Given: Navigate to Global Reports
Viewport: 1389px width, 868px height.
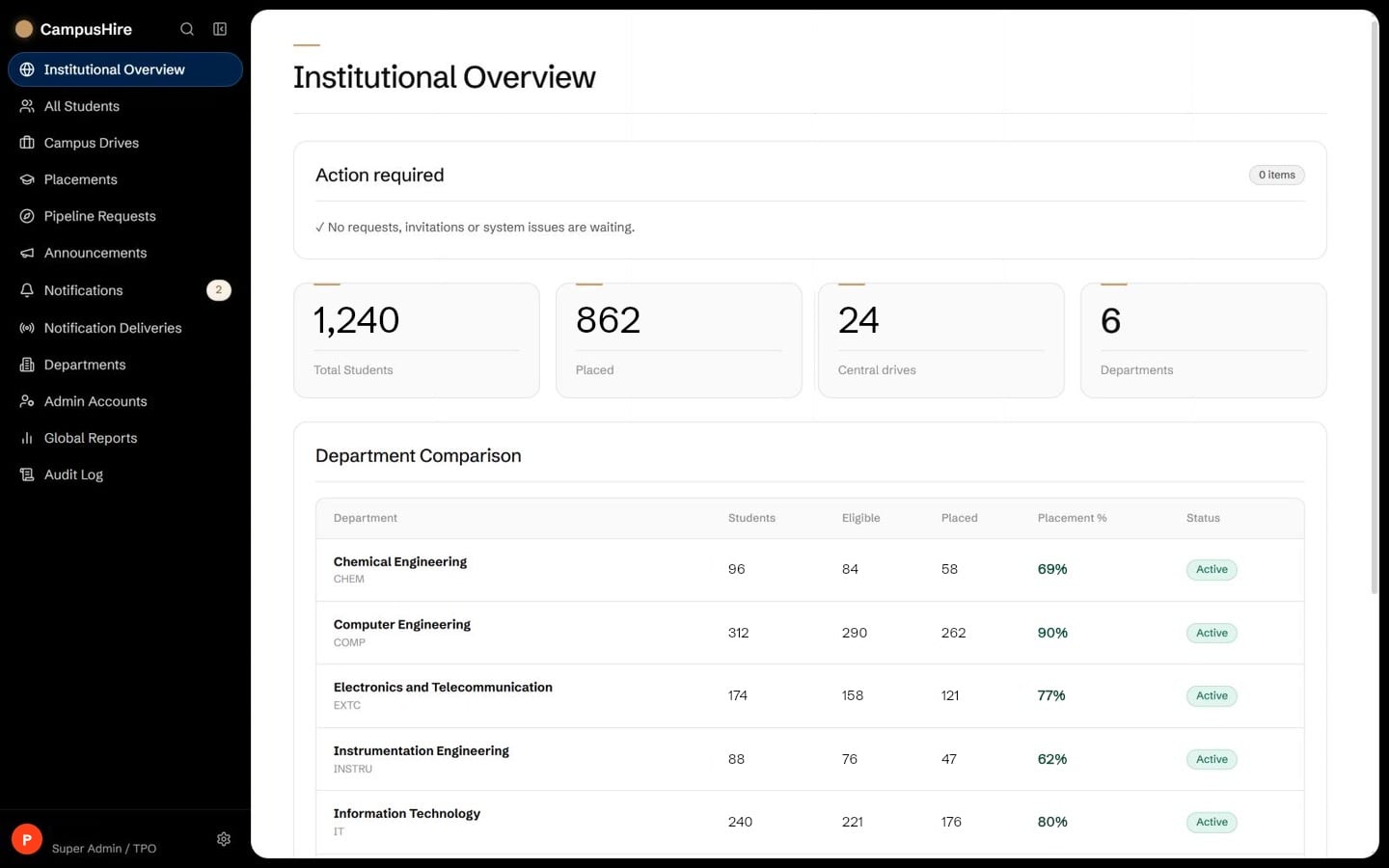Looking at the screenshot, I should 125,438.
